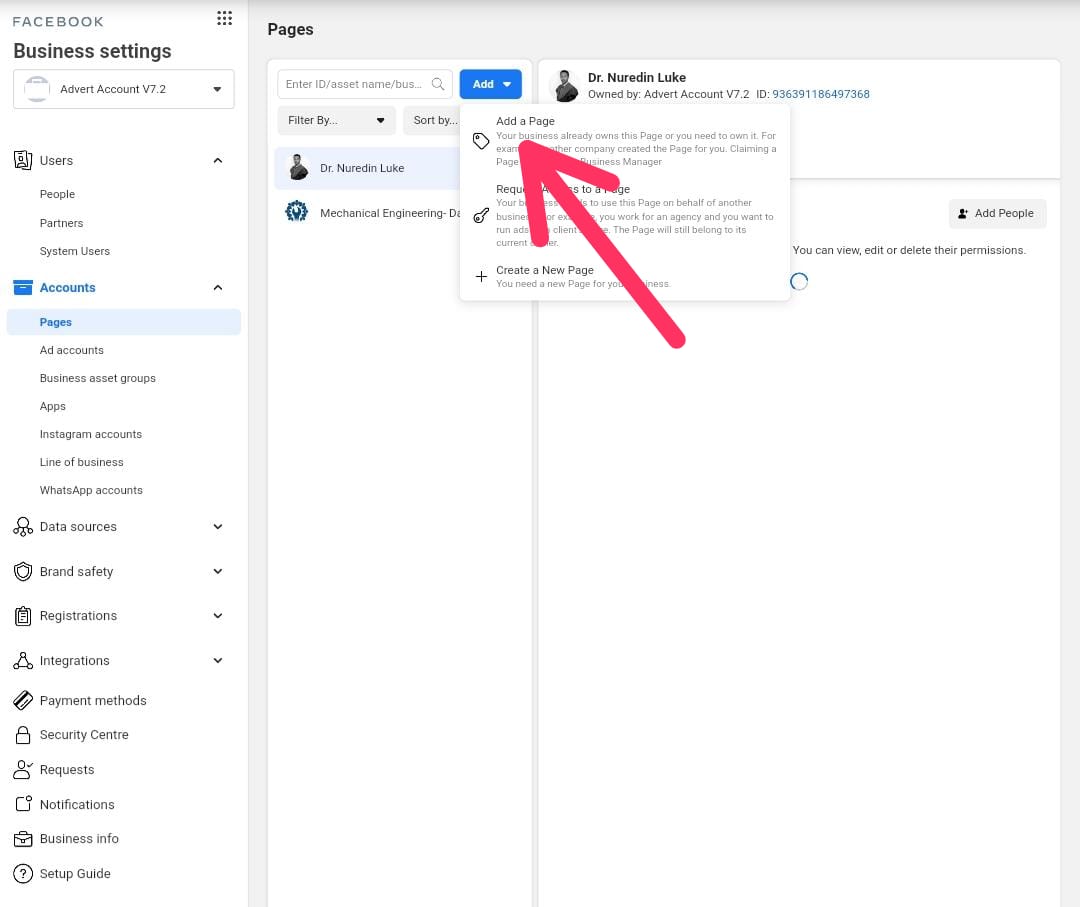Collapse the Users section chevron

[x=218, y=160]
